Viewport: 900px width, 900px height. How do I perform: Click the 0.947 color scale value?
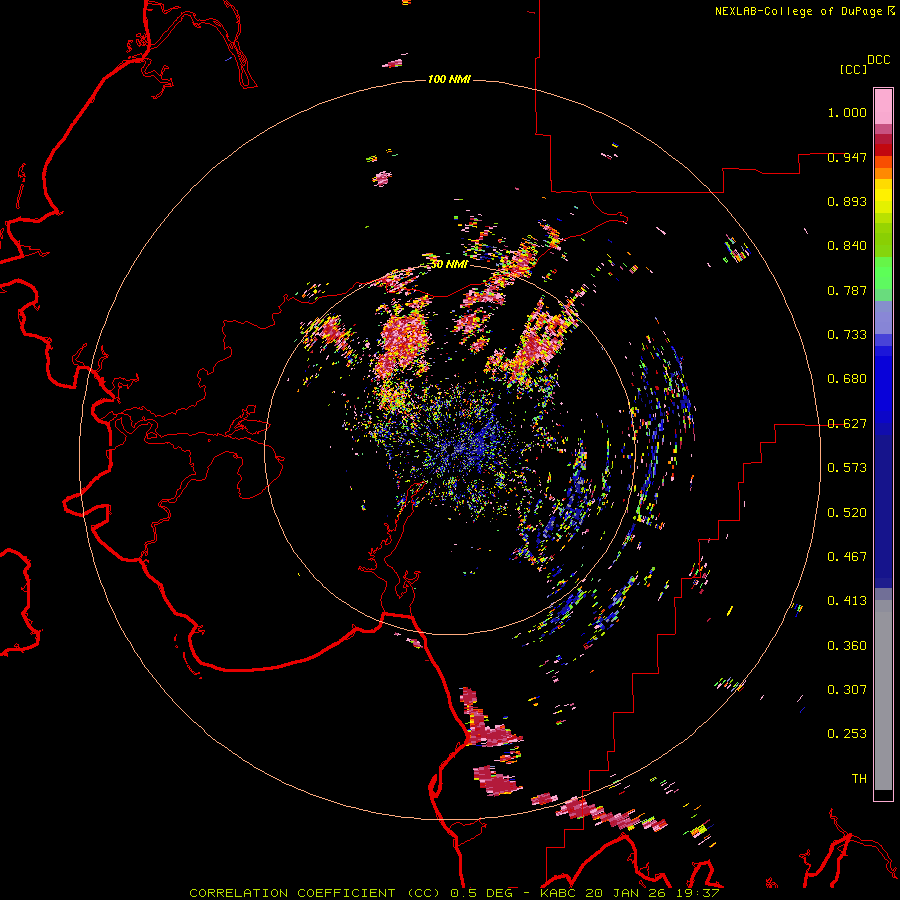[x=847, y=157]
